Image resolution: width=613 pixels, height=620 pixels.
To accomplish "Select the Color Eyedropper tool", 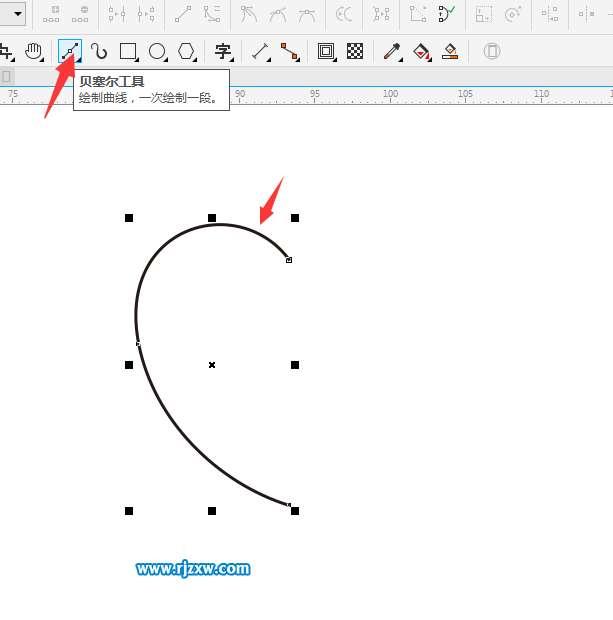I will pyautogui.click(x=392, y=51).
